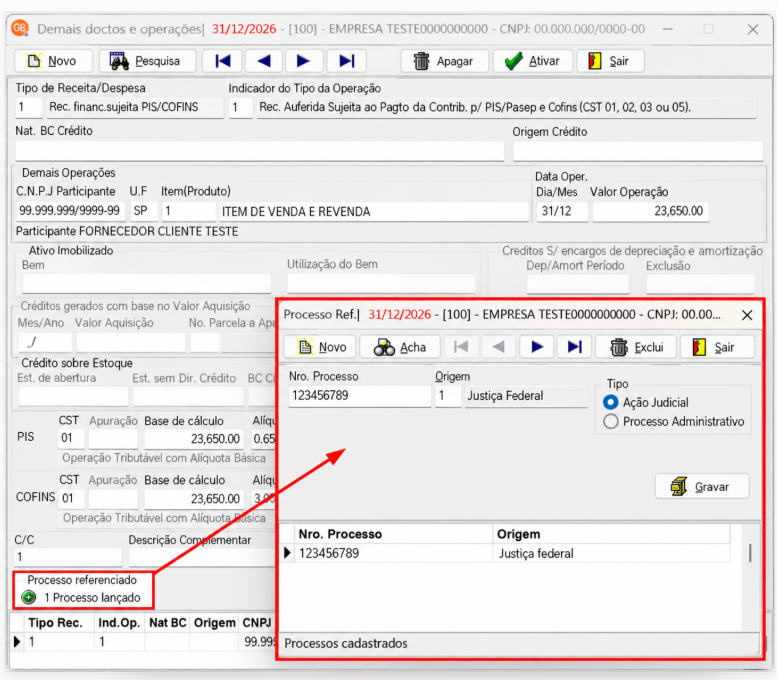Click Est. de abertura field
The image size is (777, 680).
(73, 397)
